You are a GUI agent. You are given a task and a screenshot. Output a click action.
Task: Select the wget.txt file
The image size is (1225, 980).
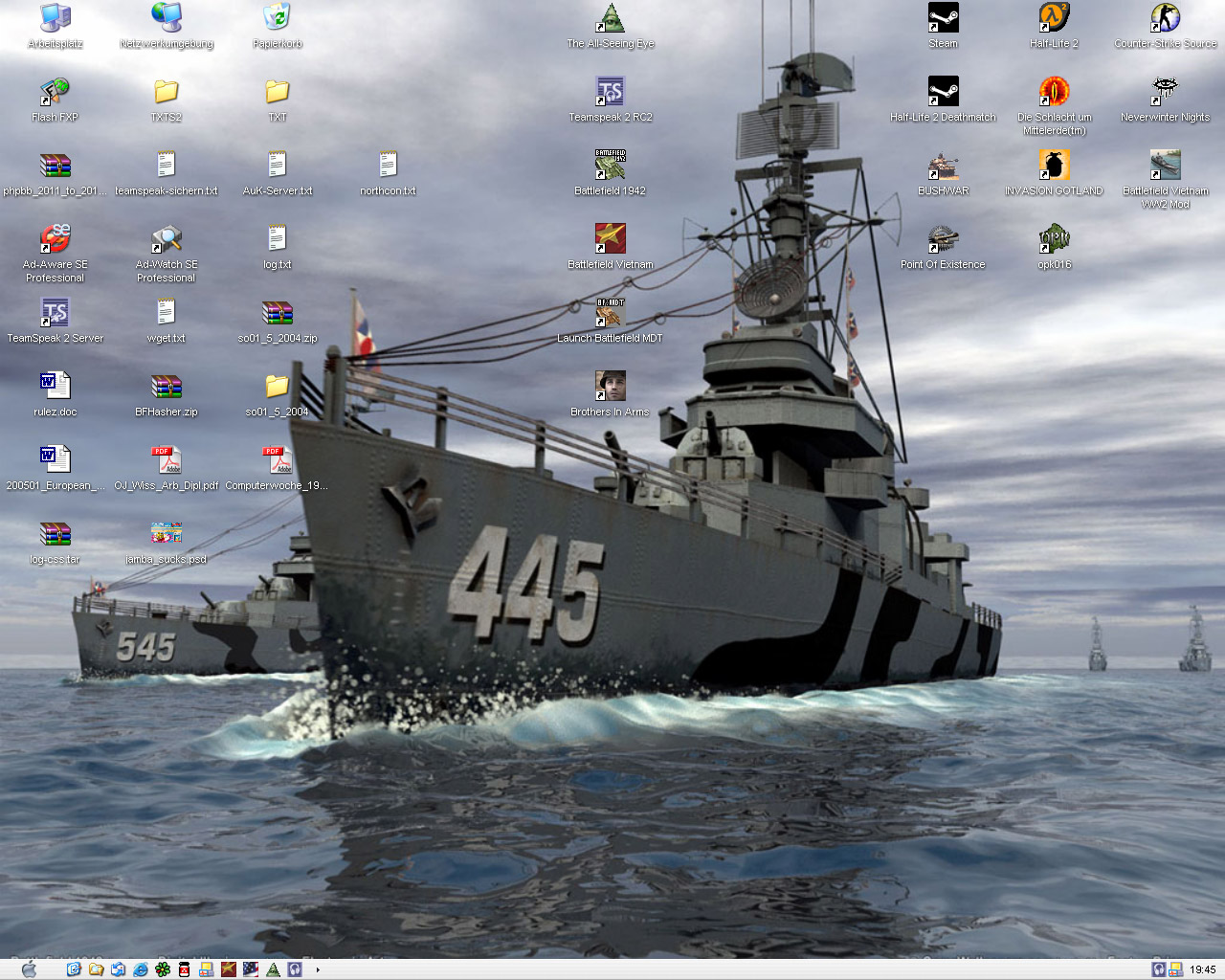pos(167,321)
